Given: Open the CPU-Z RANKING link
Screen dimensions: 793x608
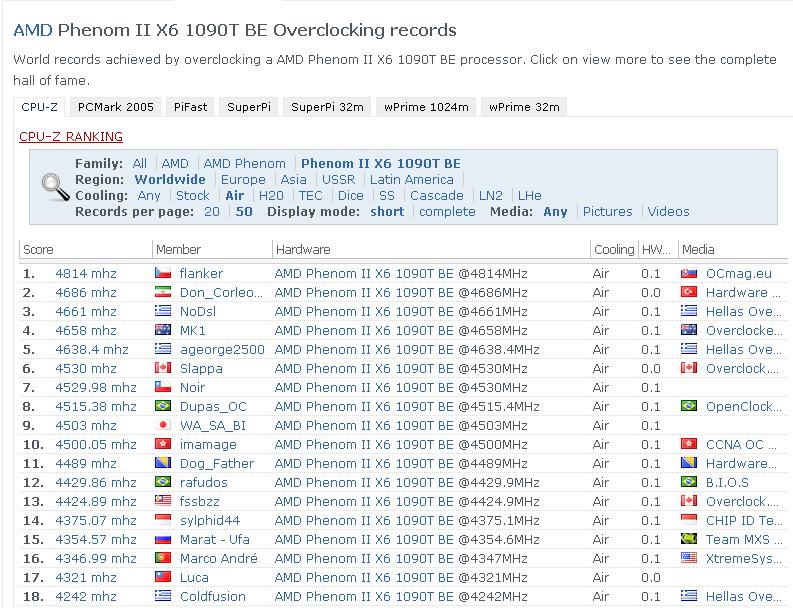Looking at the screenshot, I should point(71,137).
